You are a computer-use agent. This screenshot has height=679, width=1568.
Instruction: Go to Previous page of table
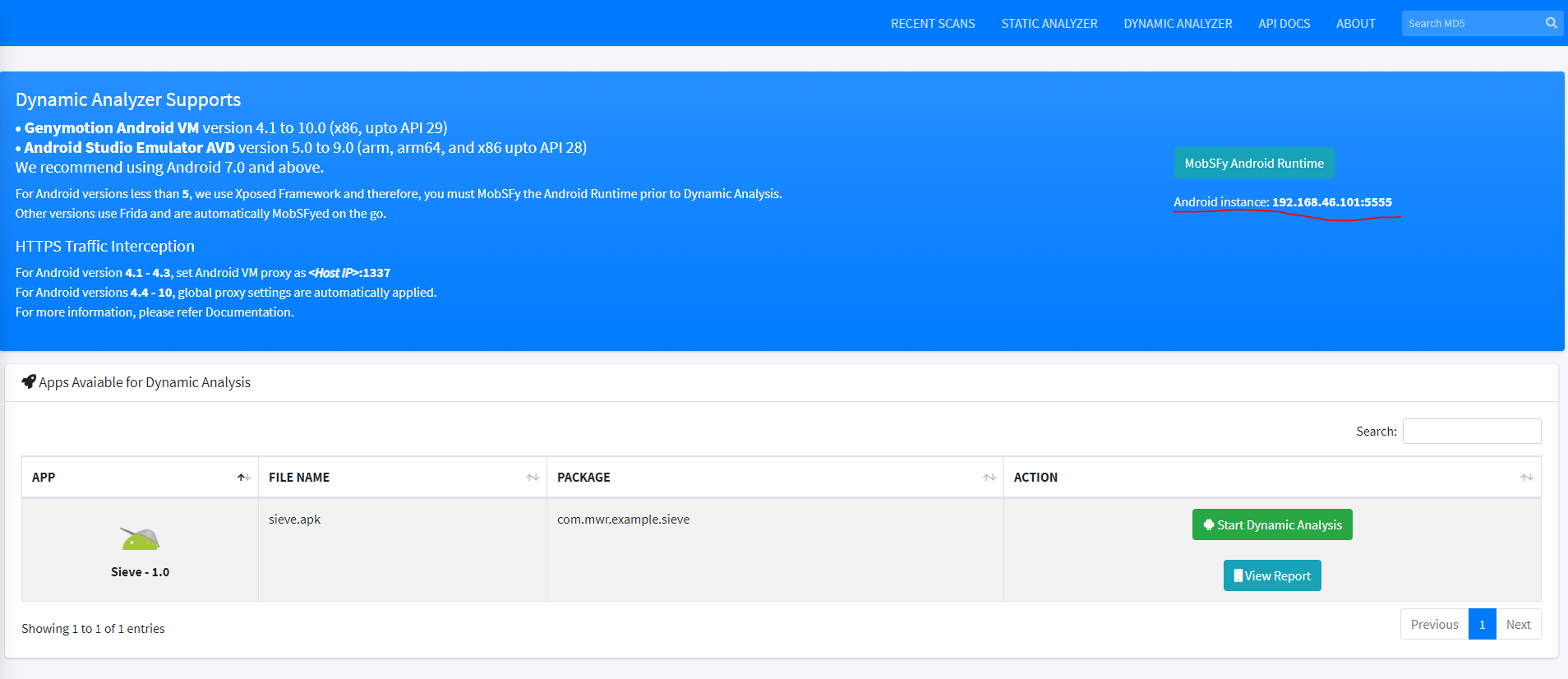click(x=1434, y=625)
